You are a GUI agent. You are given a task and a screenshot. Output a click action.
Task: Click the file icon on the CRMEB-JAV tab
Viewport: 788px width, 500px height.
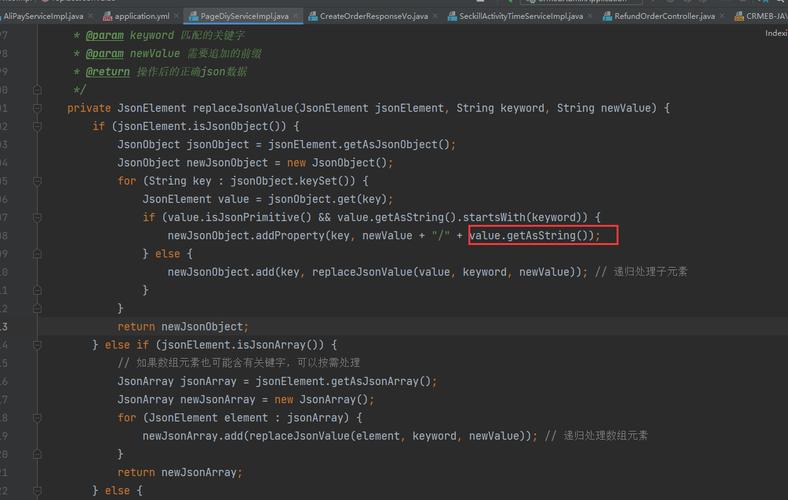click(739, 17)
